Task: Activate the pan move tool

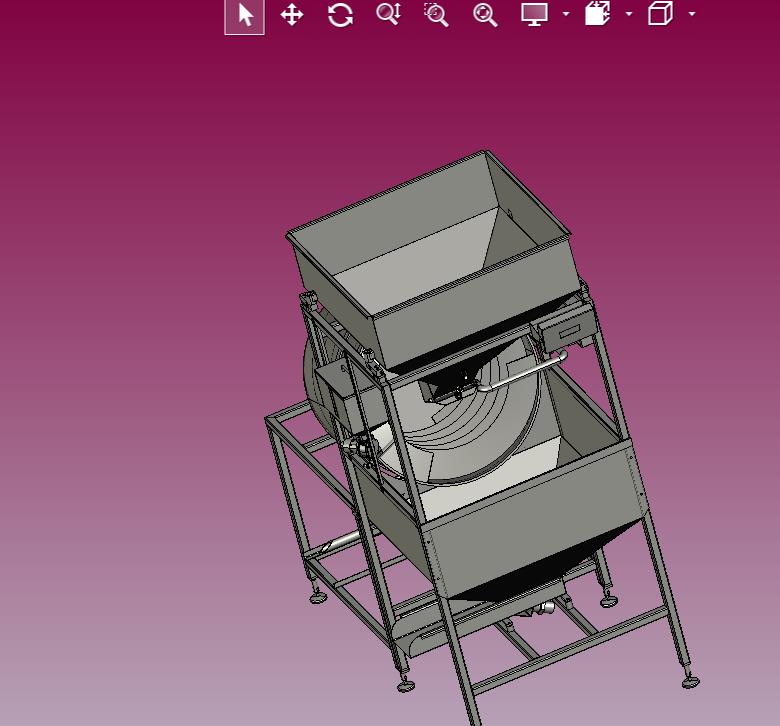Action: [292, 14]
